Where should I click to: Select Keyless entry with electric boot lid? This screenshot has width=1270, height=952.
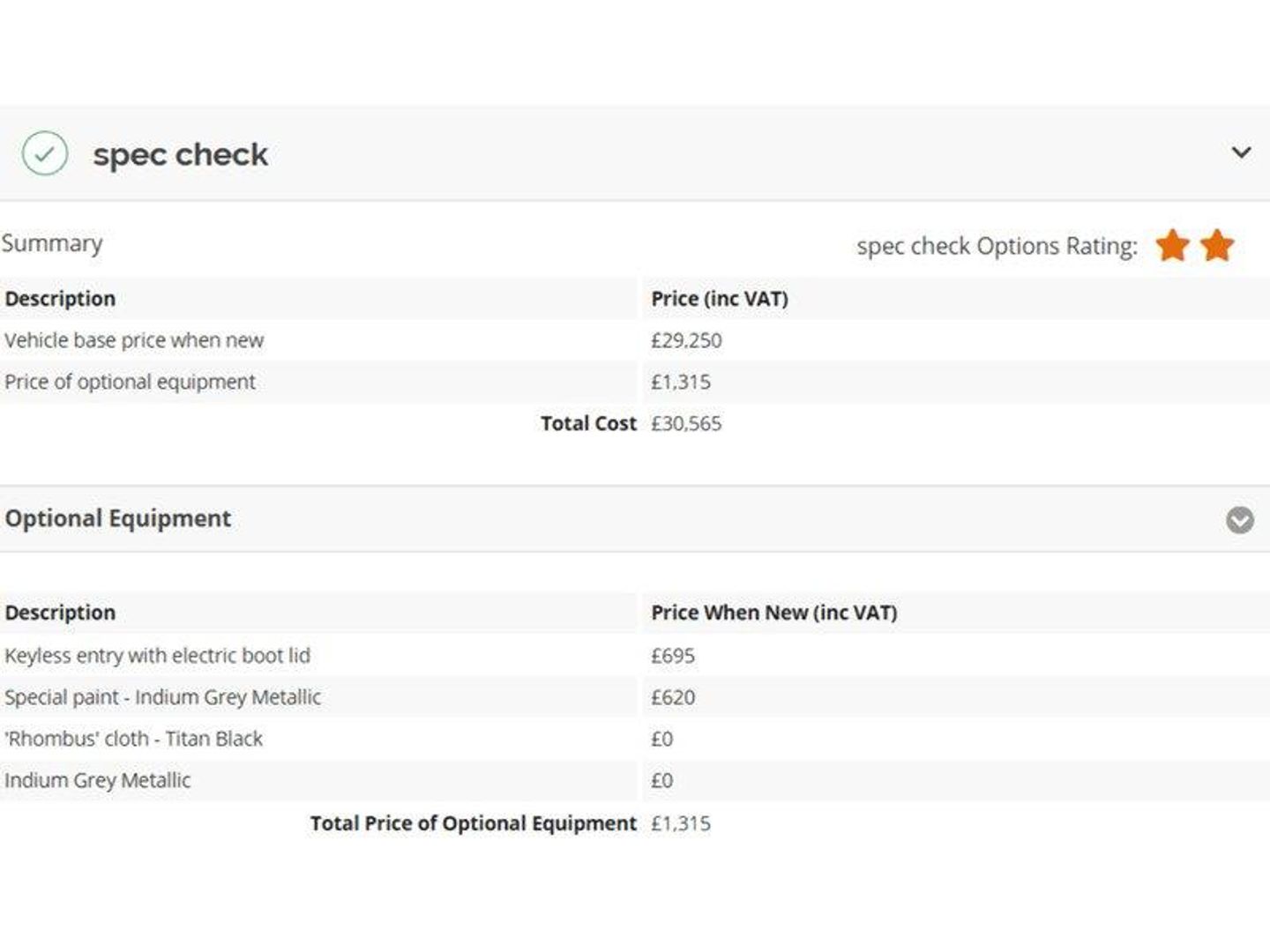click(157, 656)
